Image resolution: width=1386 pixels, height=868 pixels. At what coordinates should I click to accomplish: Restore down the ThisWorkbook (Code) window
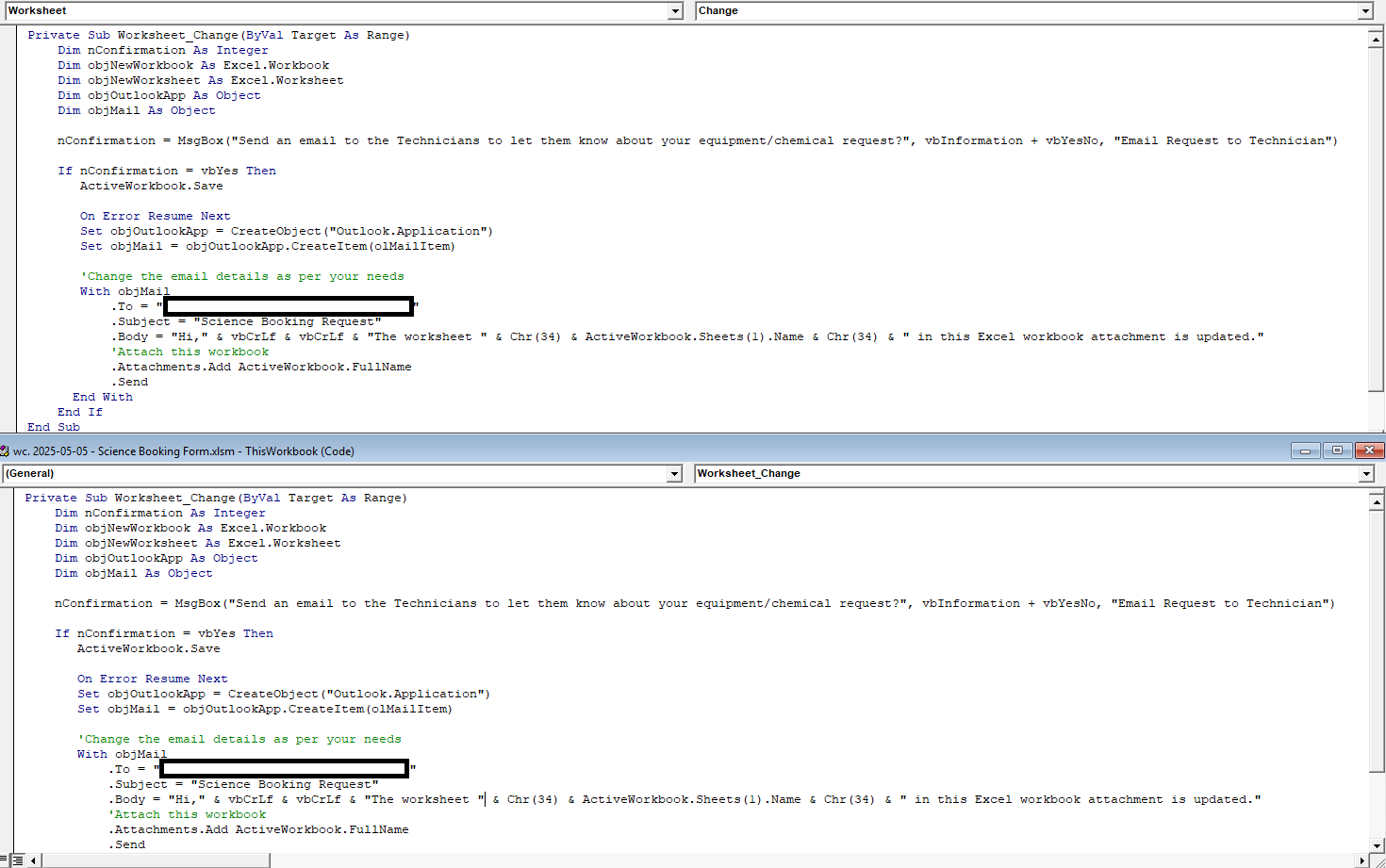click(1337, 451)
